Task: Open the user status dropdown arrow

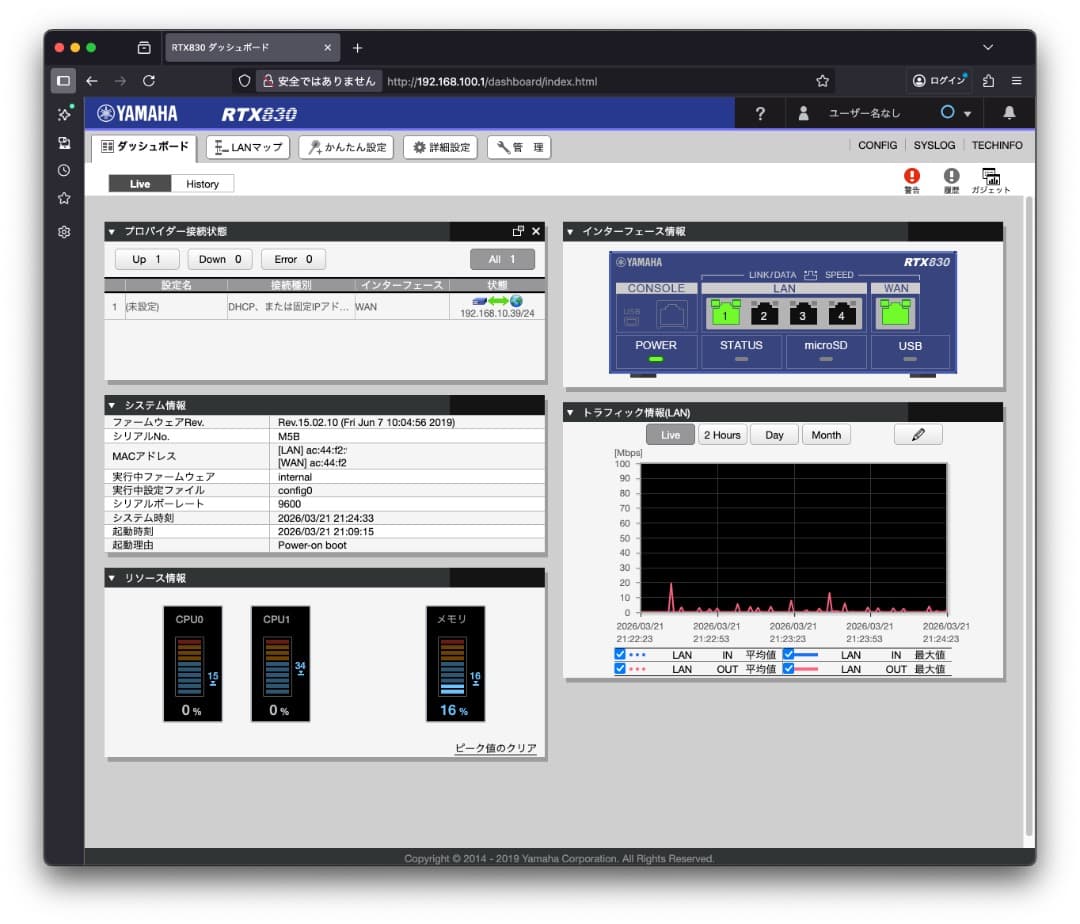Action: 967,114
